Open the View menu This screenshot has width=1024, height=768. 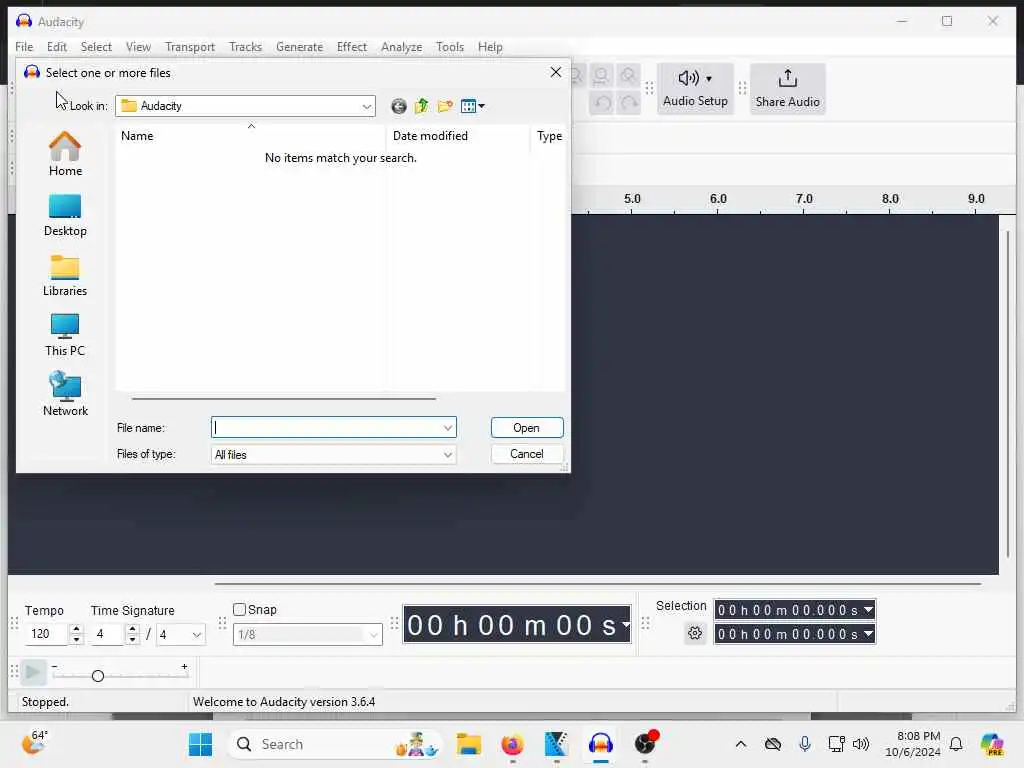[138, 47]
